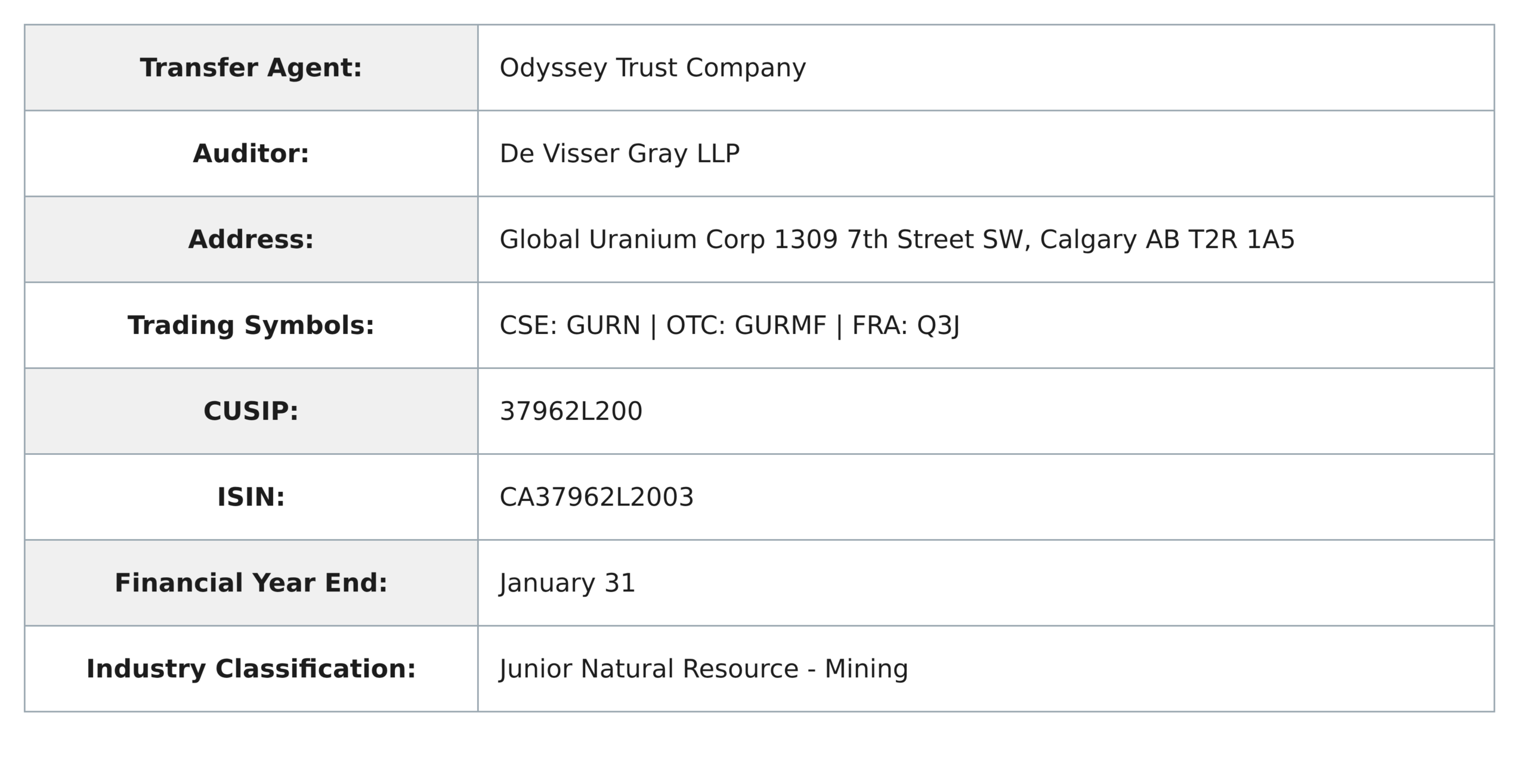Click the Industry Classification label
This screenshot has width=1527, height=784.
pos(251,668)
